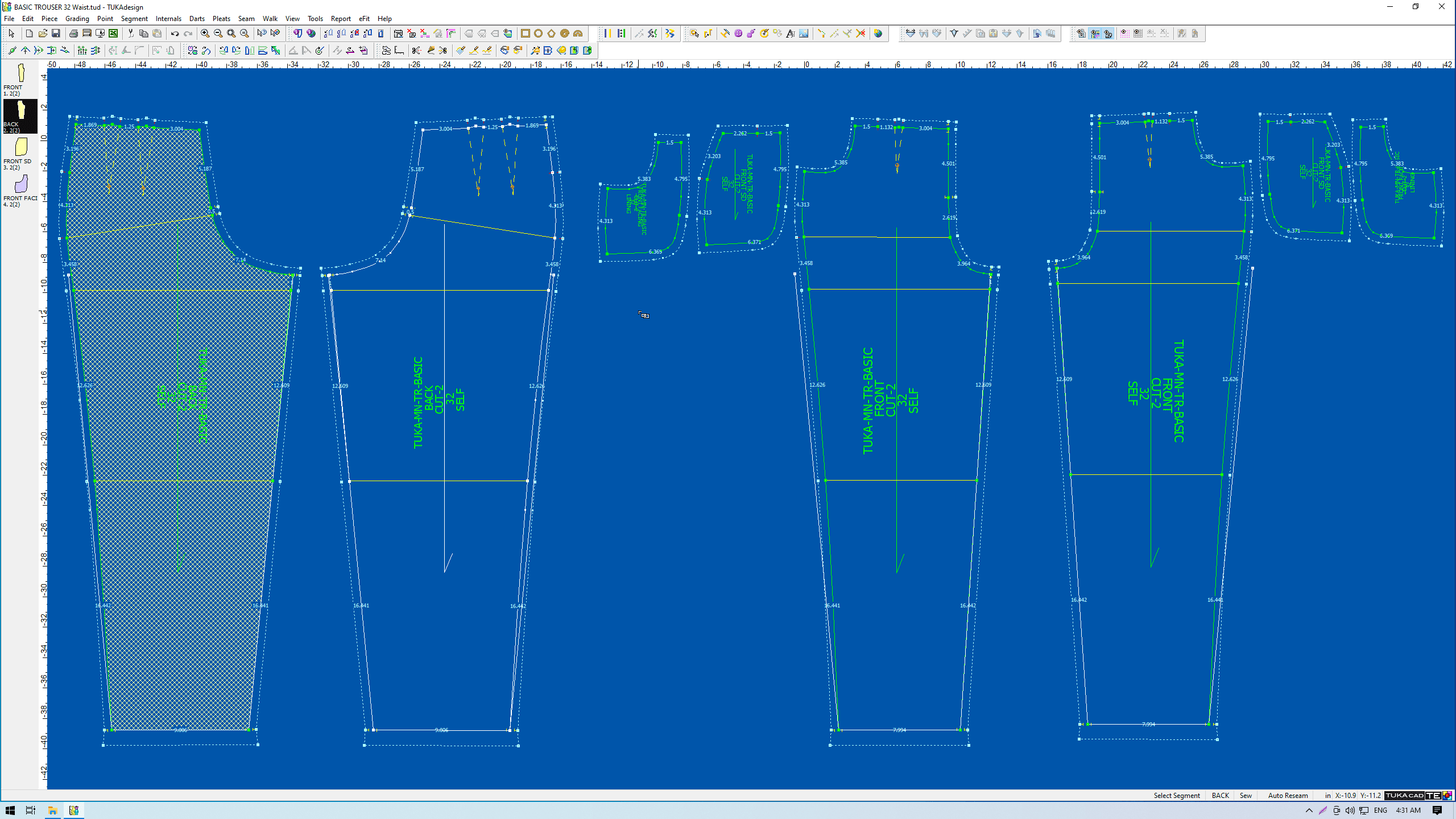
Task: Click the purple button tool icon
Action: (x=738, y=34)
